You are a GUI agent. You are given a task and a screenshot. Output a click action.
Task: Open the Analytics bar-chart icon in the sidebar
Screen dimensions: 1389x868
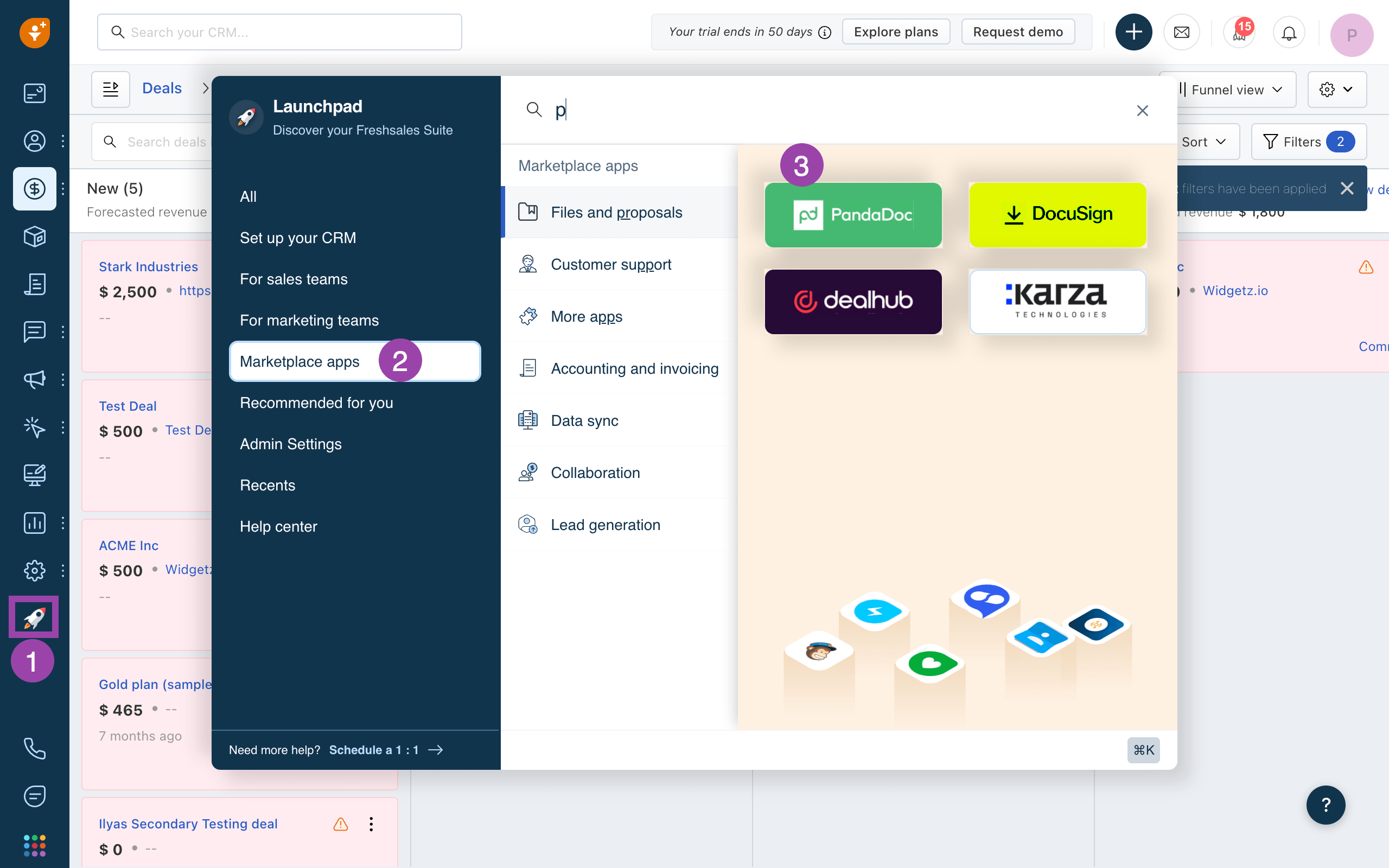[34, 522]
